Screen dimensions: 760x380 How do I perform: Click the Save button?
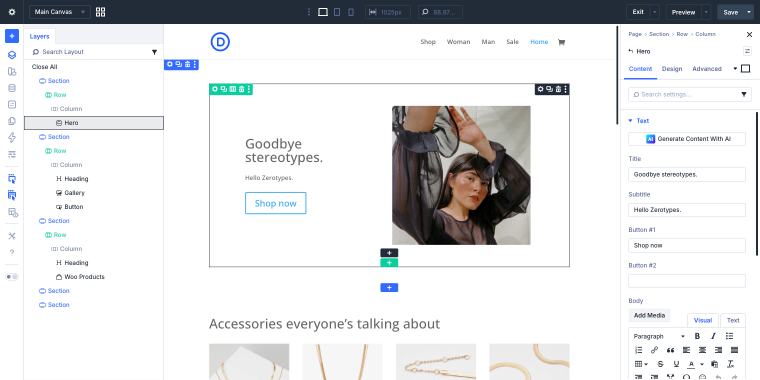[x=730, y=12]
